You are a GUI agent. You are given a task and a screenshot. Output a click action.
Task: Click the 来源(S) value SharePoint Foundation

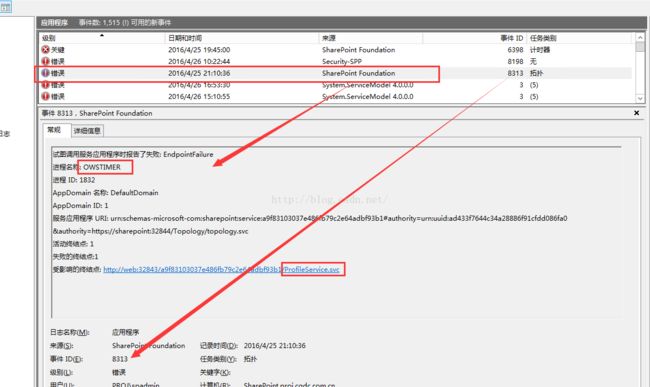[148, 346]
